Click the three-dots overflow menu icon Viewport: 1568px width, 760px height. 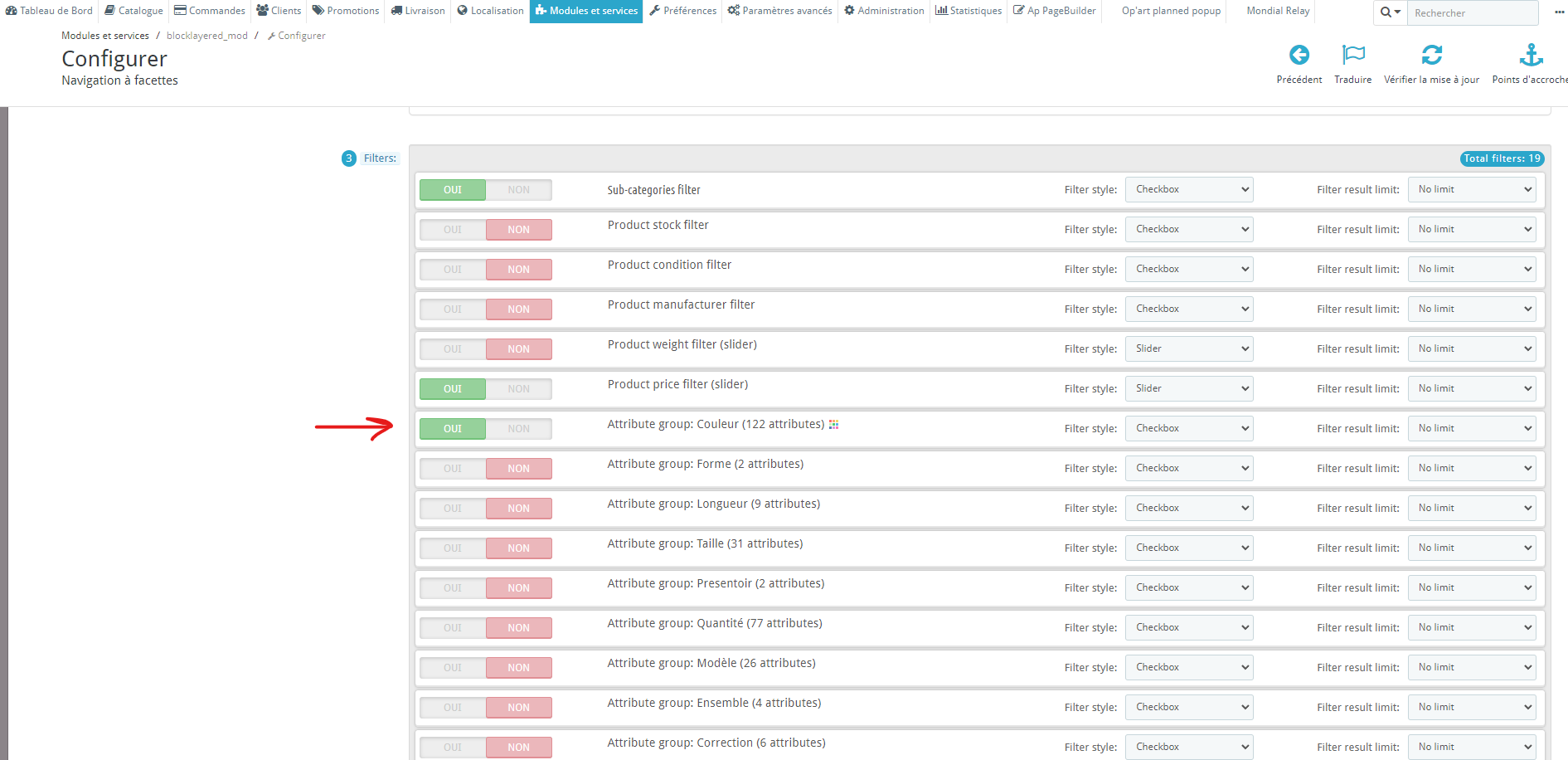click(1559, 12)
